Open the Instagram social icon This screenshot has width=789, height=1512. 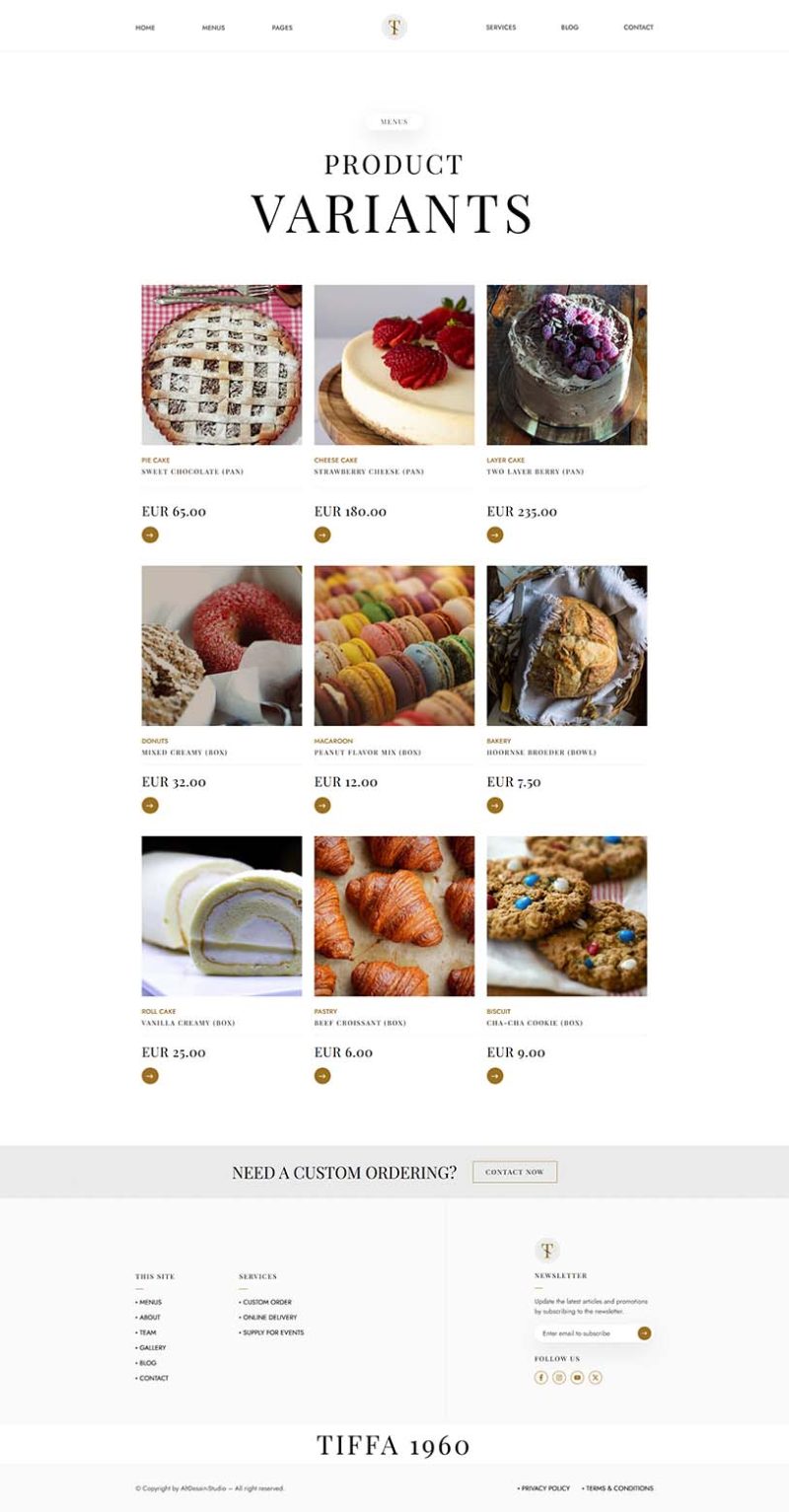559,1377
